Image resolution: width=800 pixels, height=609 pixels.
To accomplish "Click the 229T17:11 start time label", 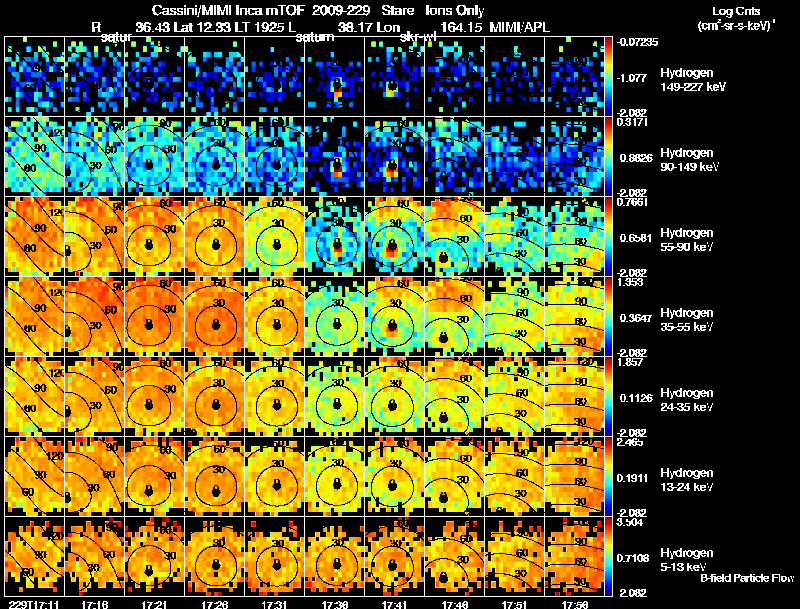I will (x=35, y=604).
